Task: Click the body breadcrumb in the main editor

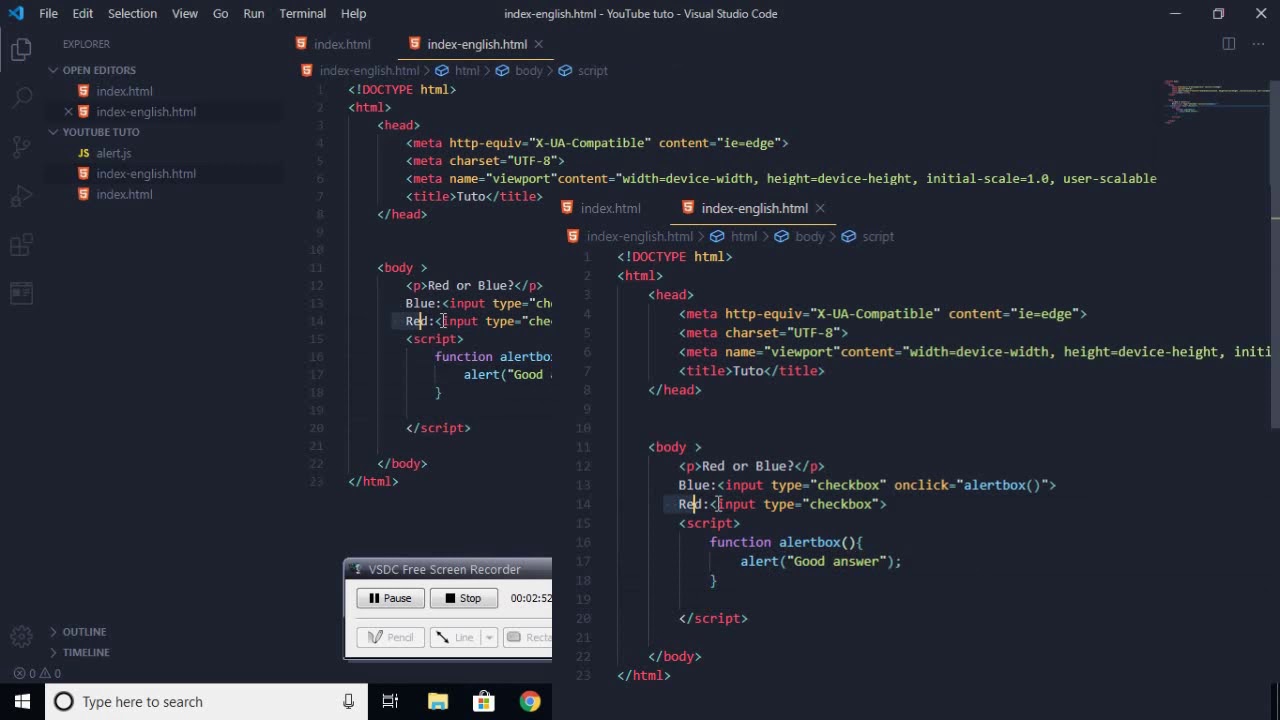Action: [529, 71]
